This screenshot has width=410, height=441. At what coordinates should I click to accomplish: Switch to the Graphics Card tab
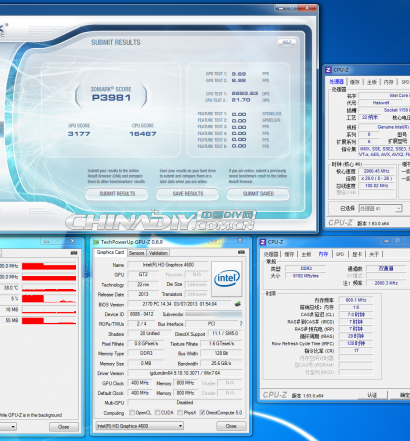point(110,252)
